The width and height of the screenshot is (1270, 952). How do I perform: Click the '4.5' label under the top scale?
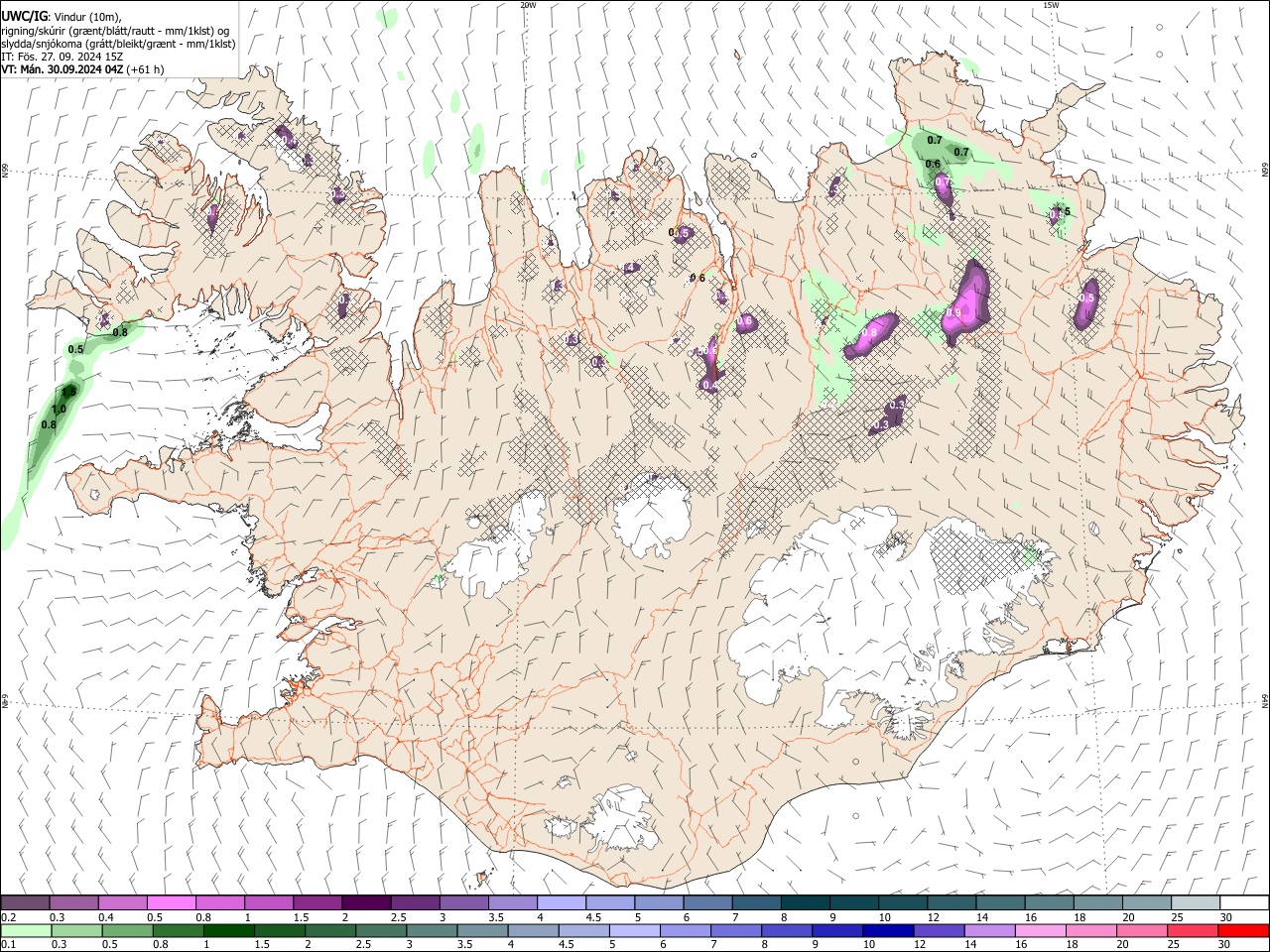point(593,917)
